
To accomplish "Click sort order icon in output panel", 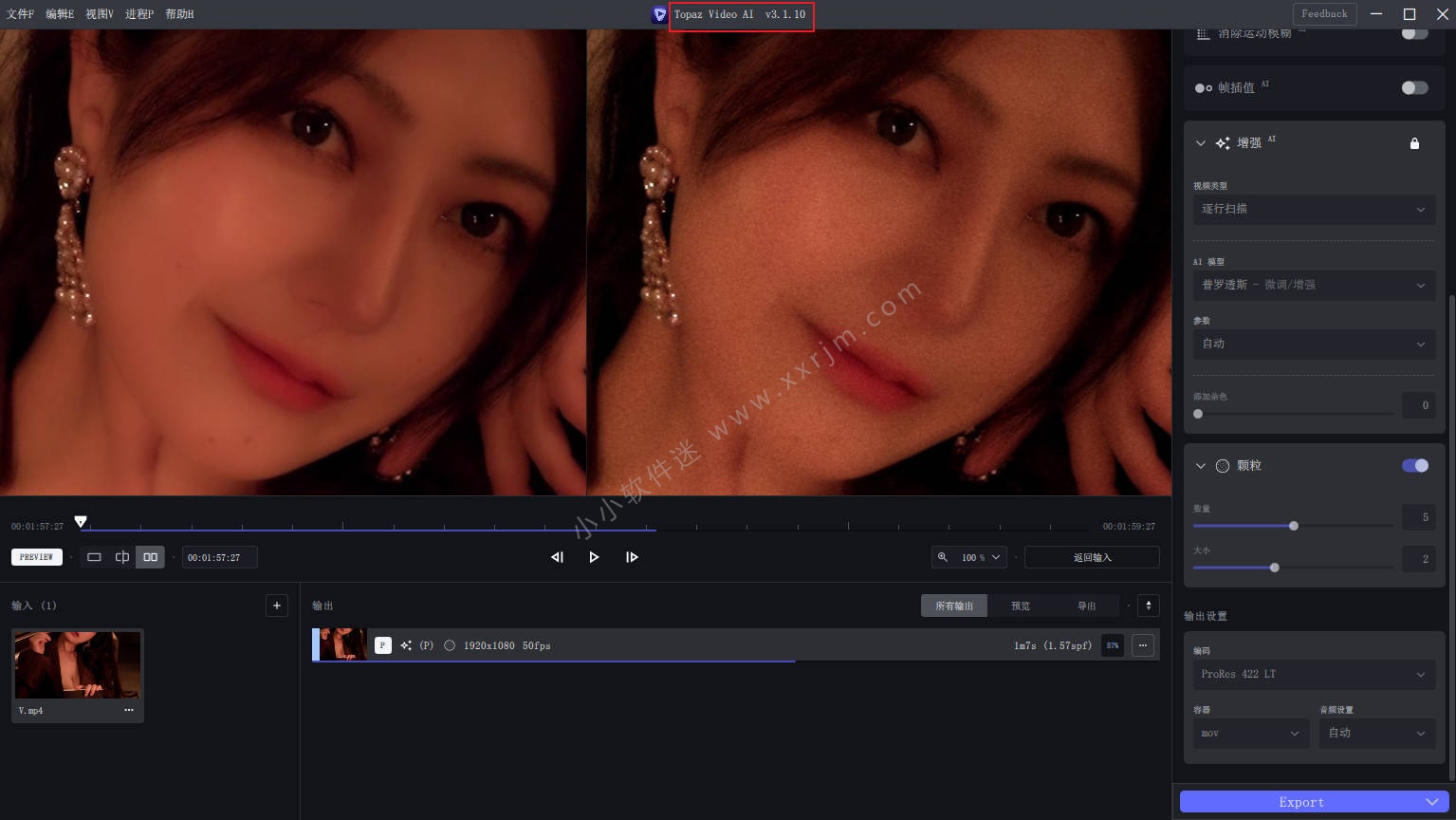I will tap(1148, 606).
